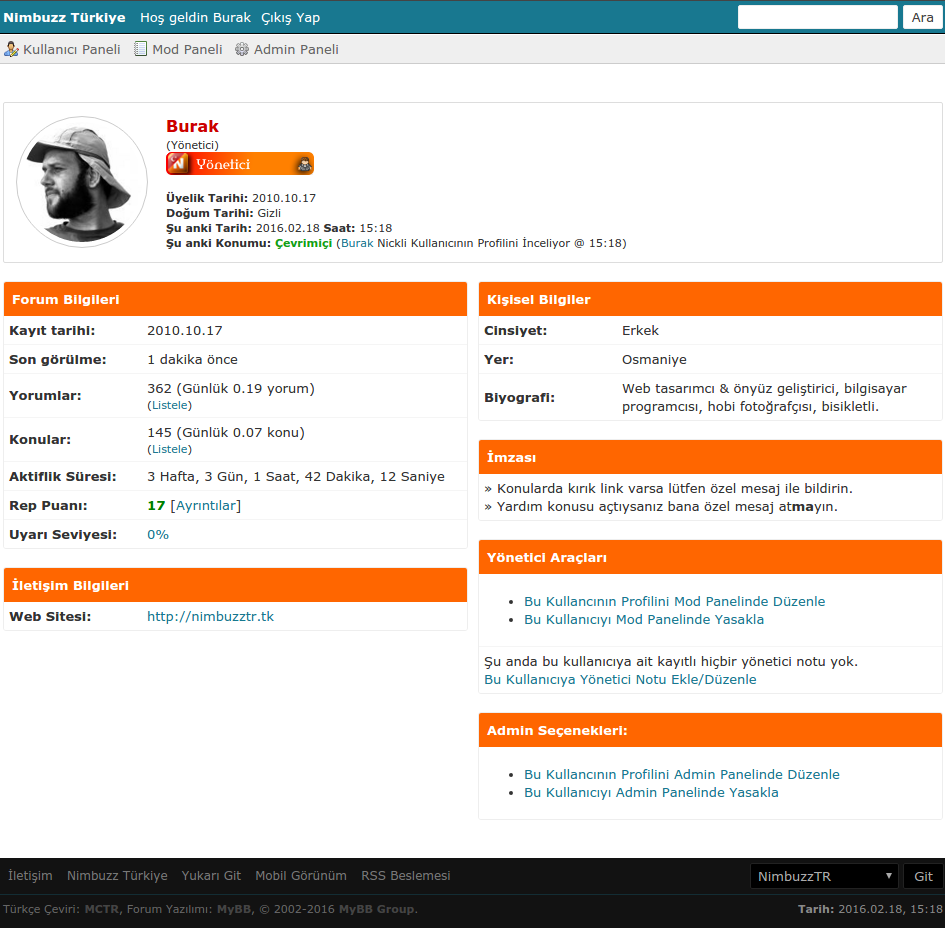Click the Forum Bilgileri section header
945x928 pixels.
click(235, 299)
